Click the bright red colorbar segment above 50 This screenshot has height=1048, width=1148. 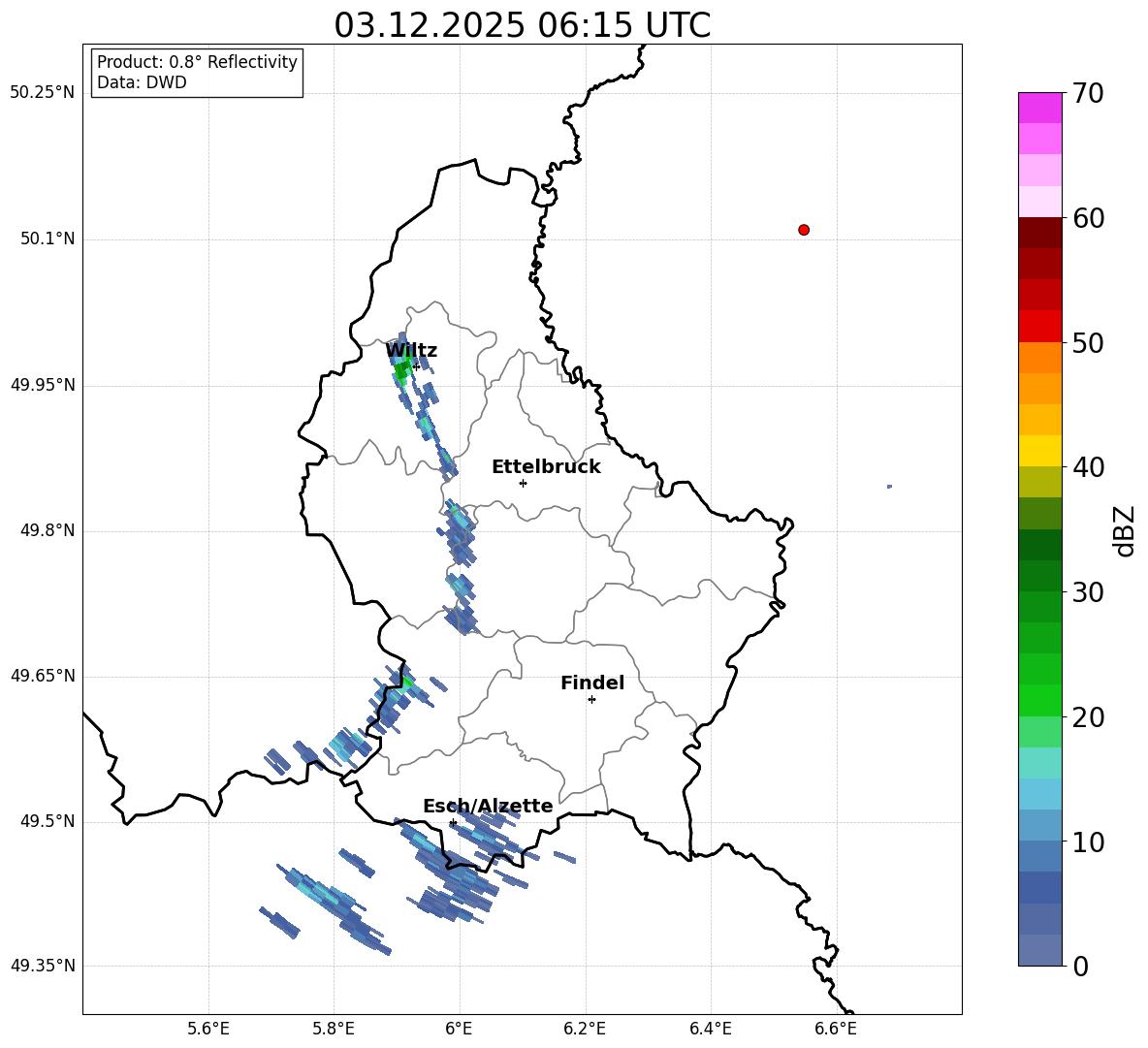click(1040, 327)
